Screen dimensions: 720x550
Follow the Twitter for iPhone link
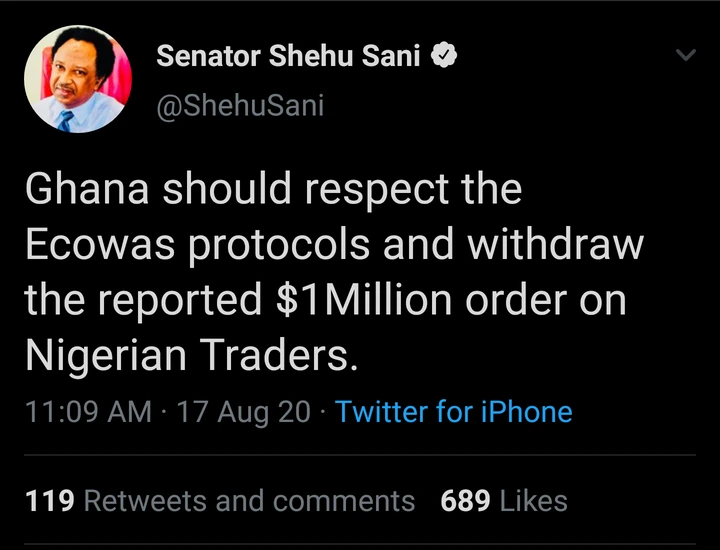coord(454,411)
